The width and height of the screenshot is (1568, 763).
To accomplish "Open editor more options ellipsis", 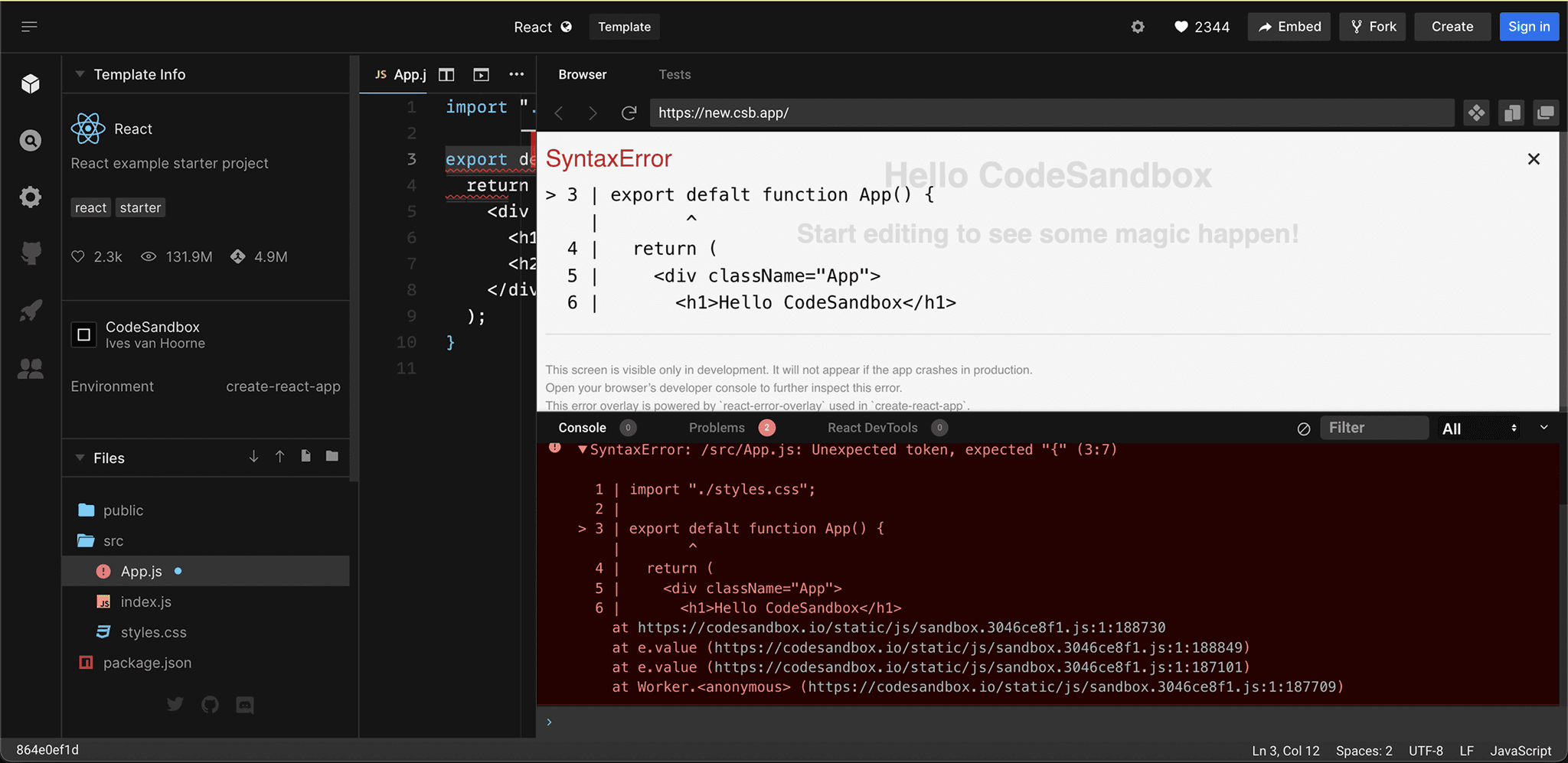I will click(x=517, y=74).
